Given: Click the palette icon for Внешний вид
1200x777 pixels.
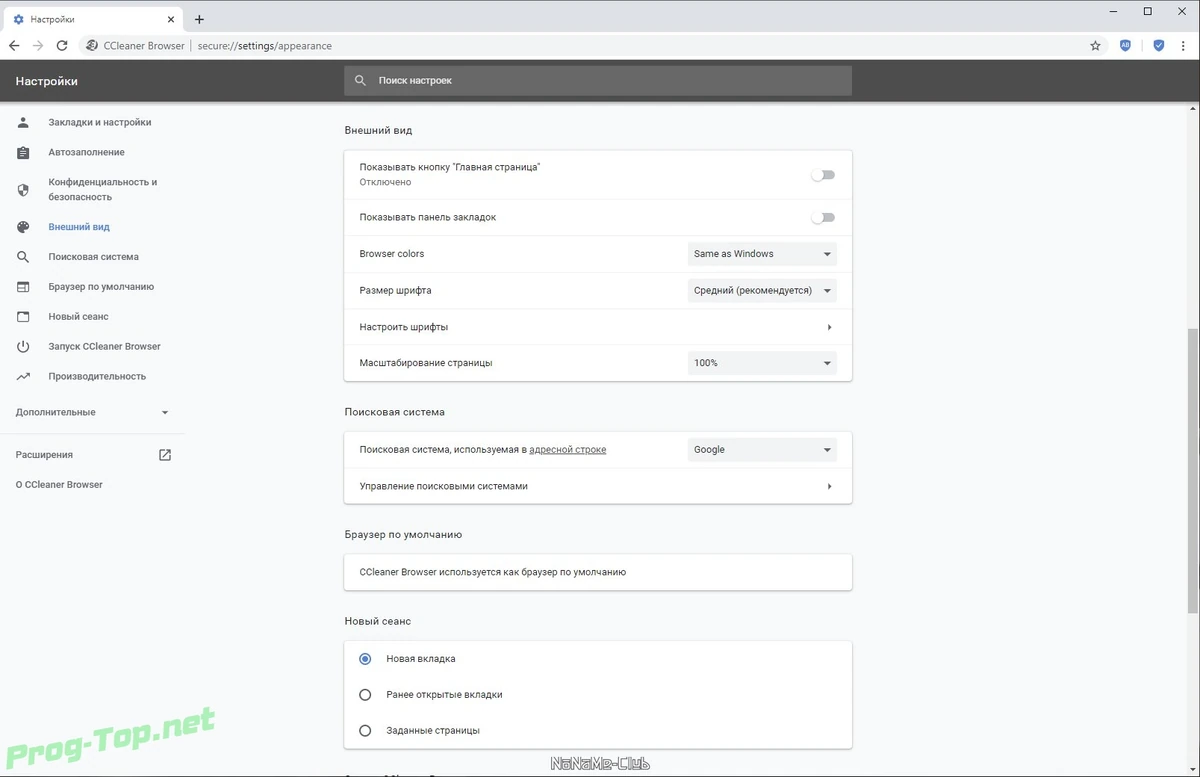Looking at the screenshot, I should tap(24, 227).
